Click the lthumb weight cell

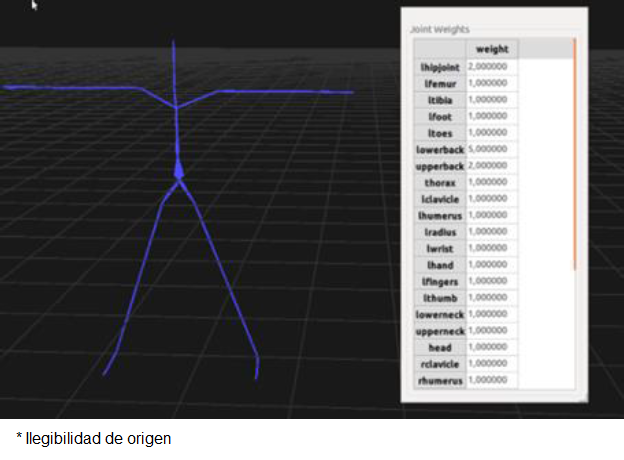point(492,297)
